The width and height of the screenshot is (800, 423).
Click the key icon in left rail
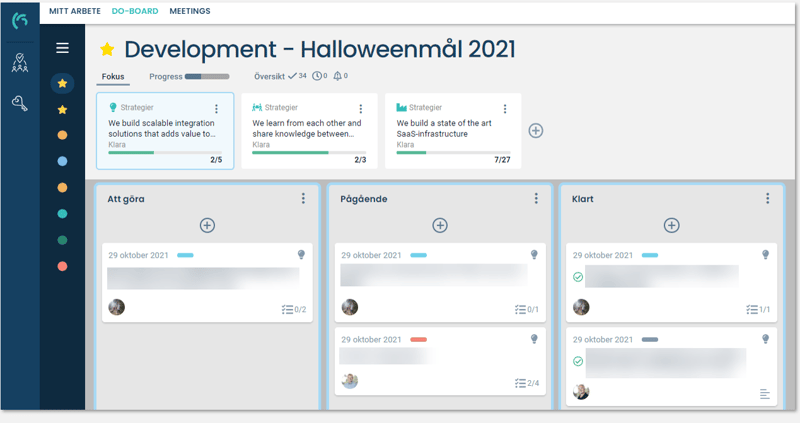tap(19, 102)
